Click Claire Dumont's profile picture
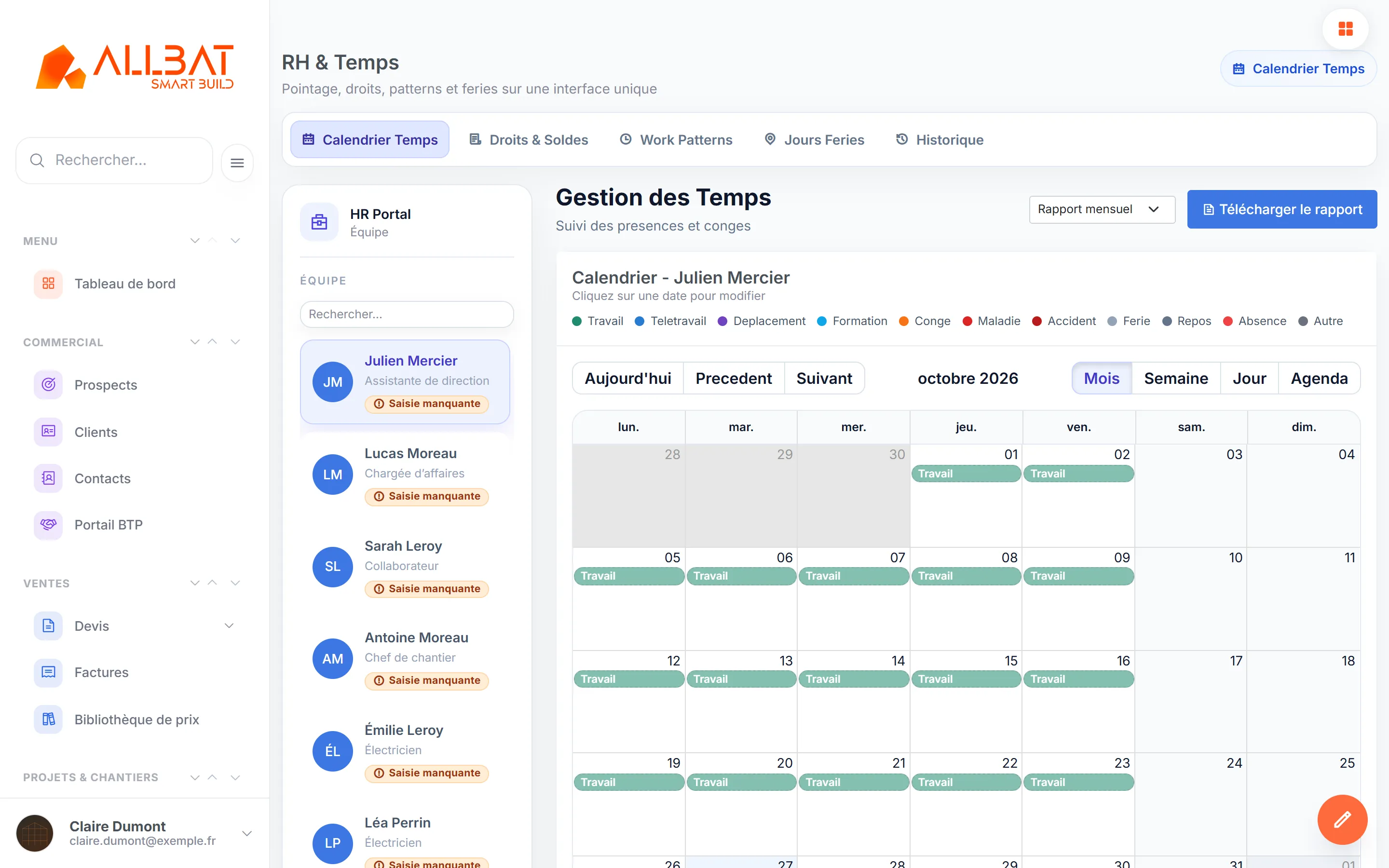The width and height of the screenshot is (1389, 868). click(x=34, y=833)
